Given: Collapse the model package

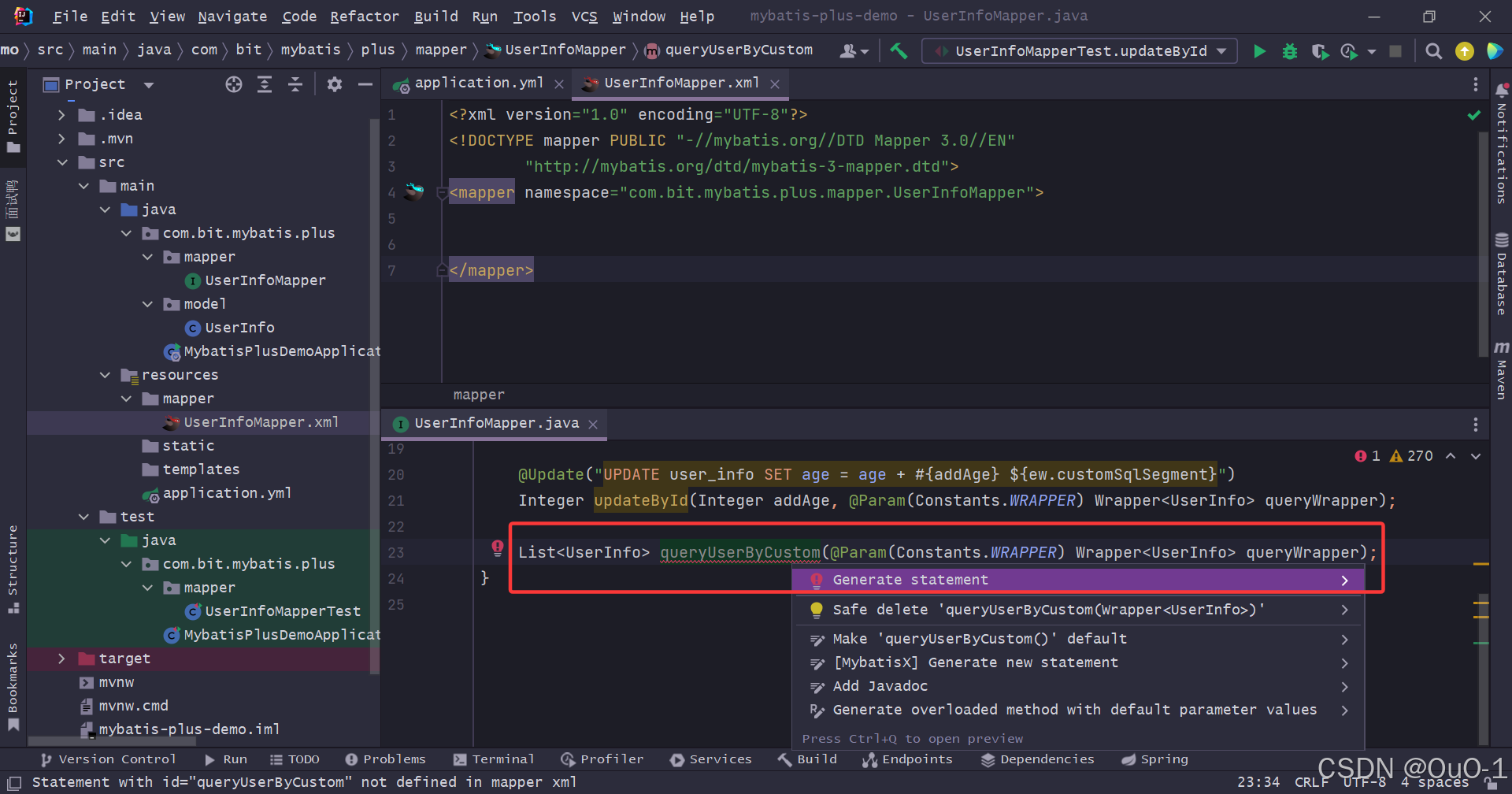Looking at the screenshot, I should click(147, 304).
